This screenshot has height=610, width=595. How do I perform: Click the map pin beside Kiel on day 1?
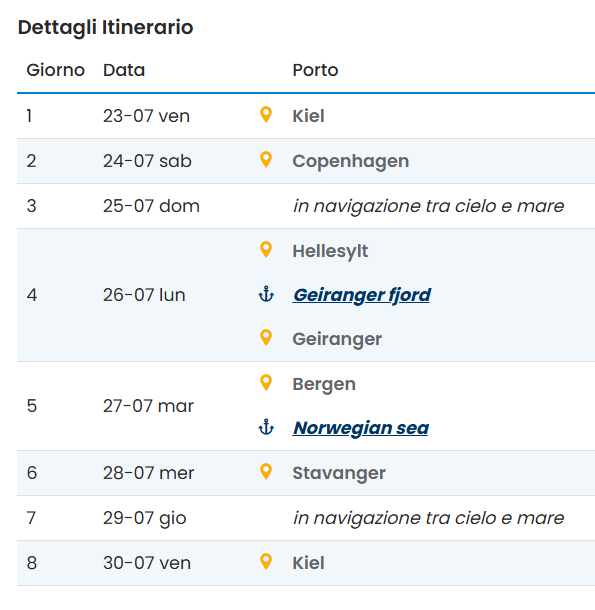pyautogui.click(x=266, y=115)
